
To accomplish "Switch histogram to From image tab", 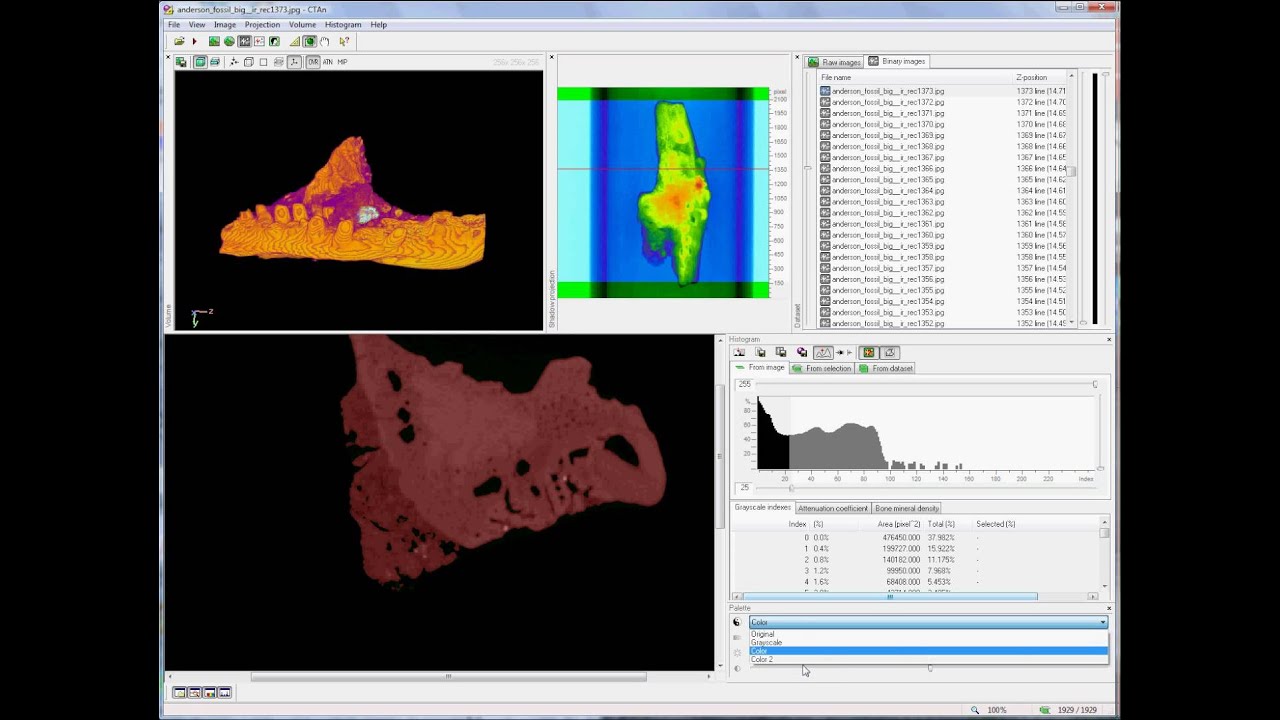I will [760, 368].
